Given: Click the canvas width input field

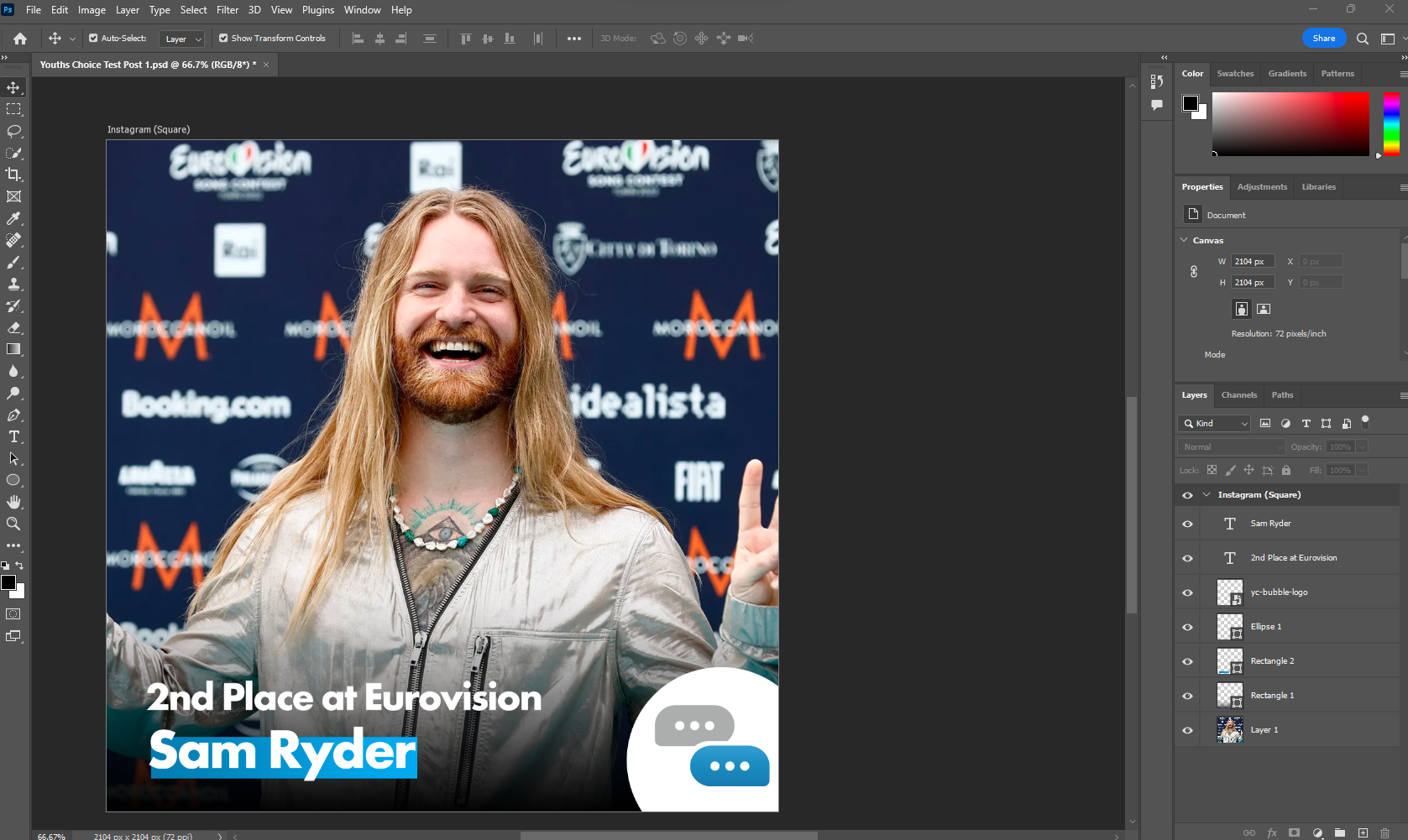Looking at the screenshot, I should tap(1252, 261).
